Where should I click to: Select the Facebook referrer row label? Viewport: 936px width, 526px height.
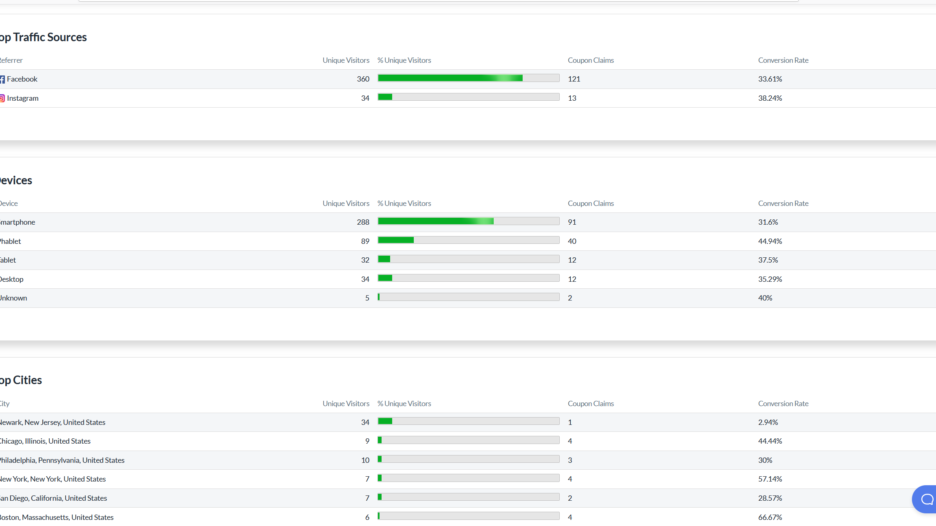coord(22,79)
